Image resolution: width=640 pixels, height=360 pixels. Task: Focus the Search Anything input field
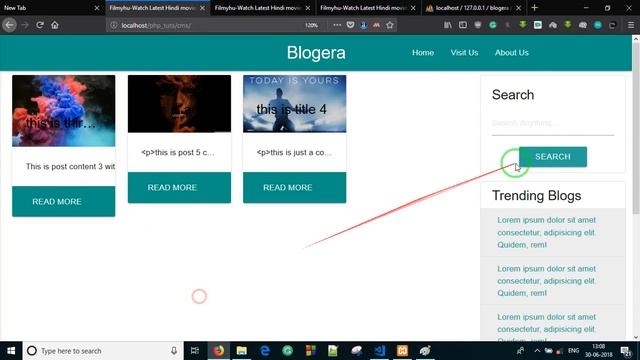pyautogui.click(x=553, y=124)
